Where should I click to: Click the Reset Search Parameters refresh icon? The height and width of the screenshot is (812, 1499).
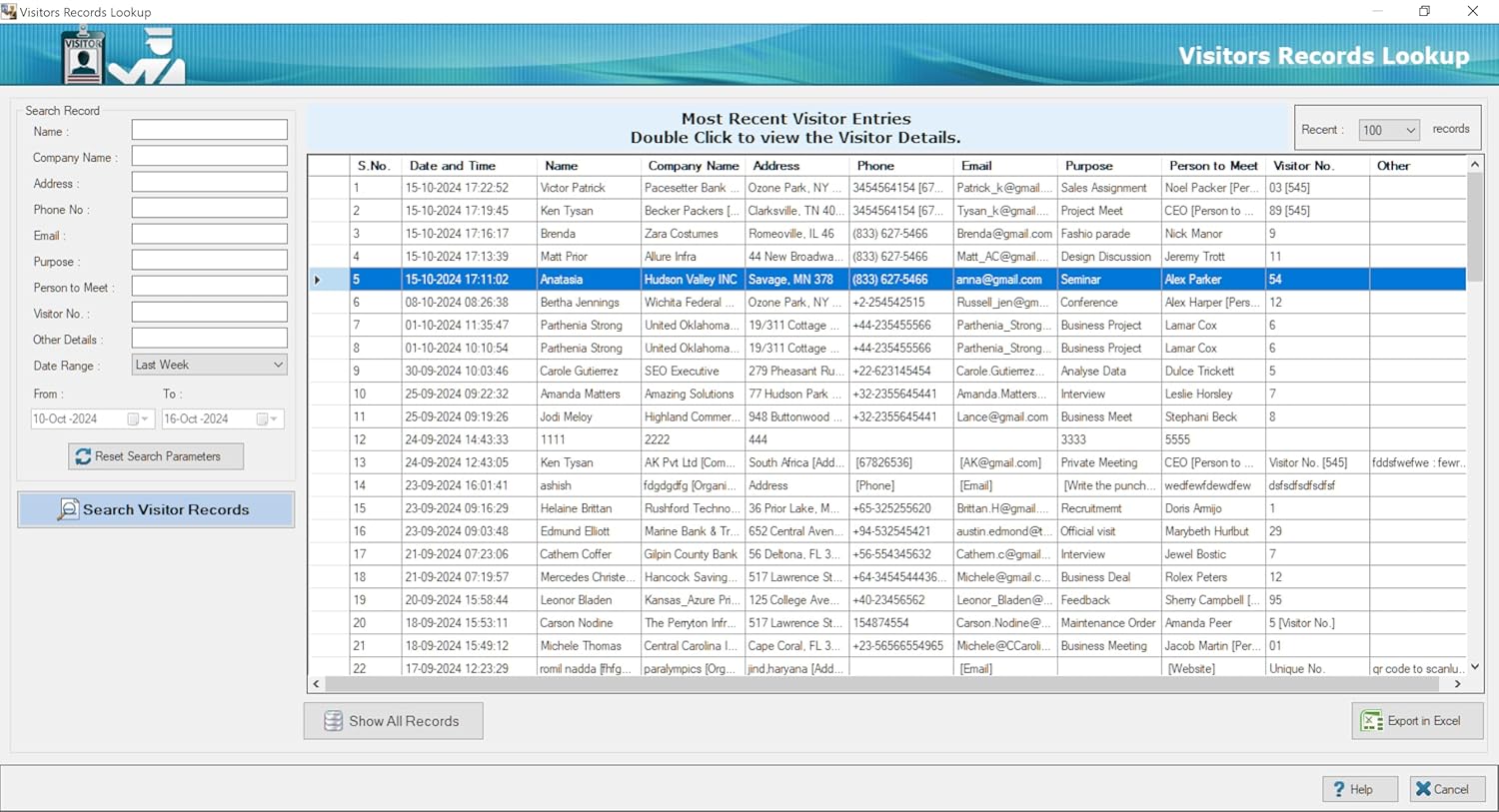83,456
